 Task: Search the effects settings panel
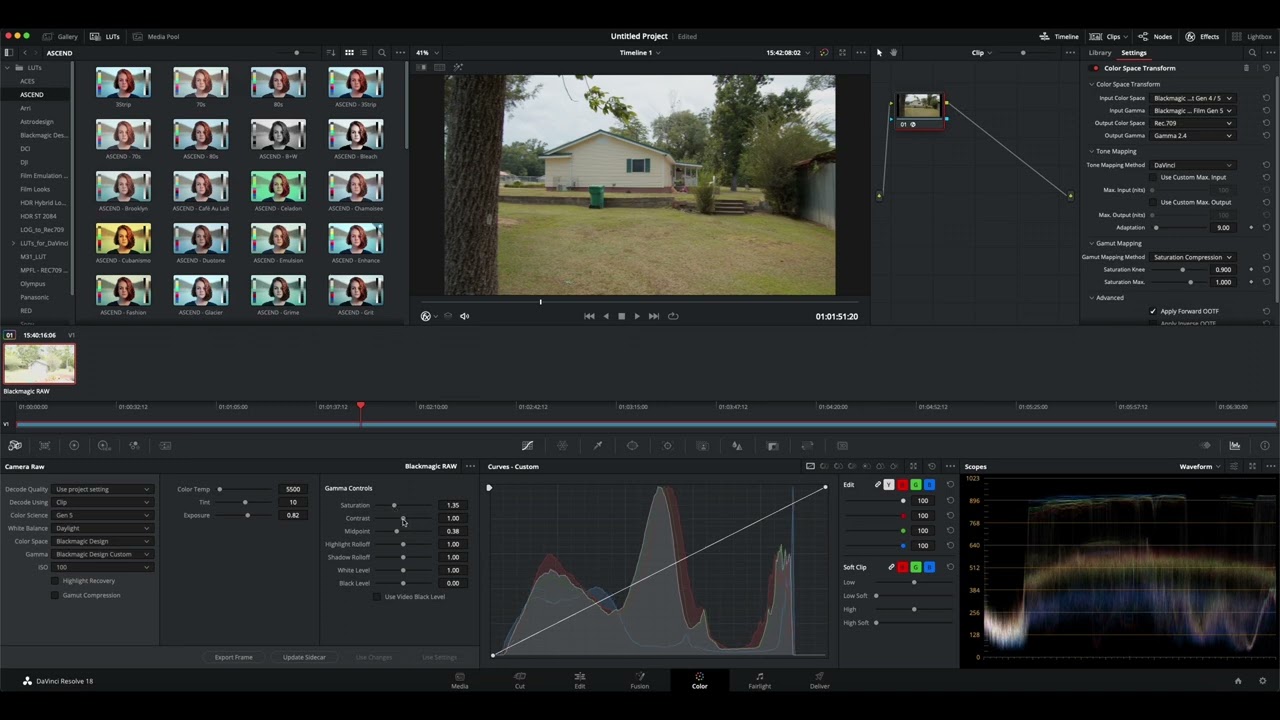[1252, 53]
